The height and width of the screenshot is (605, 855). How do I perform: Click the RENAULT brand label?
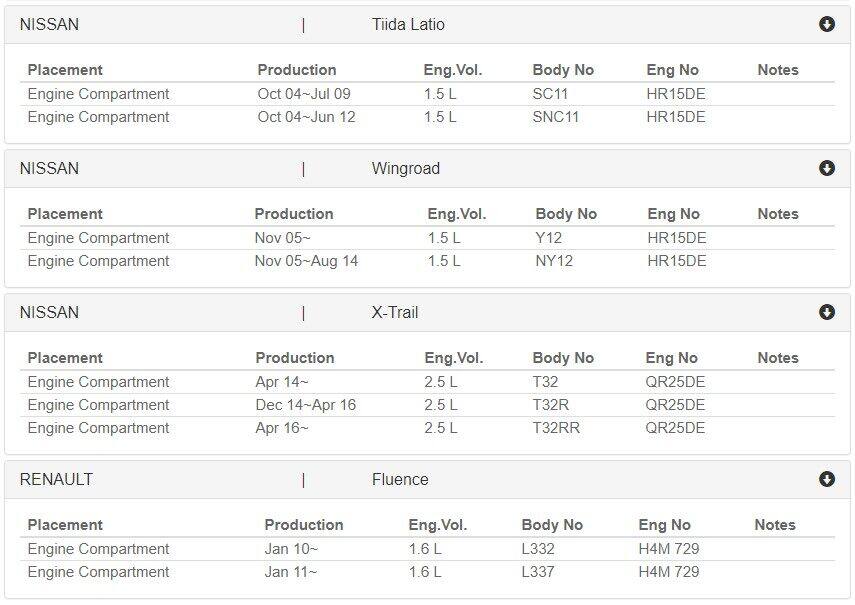(x=56, y=479)
